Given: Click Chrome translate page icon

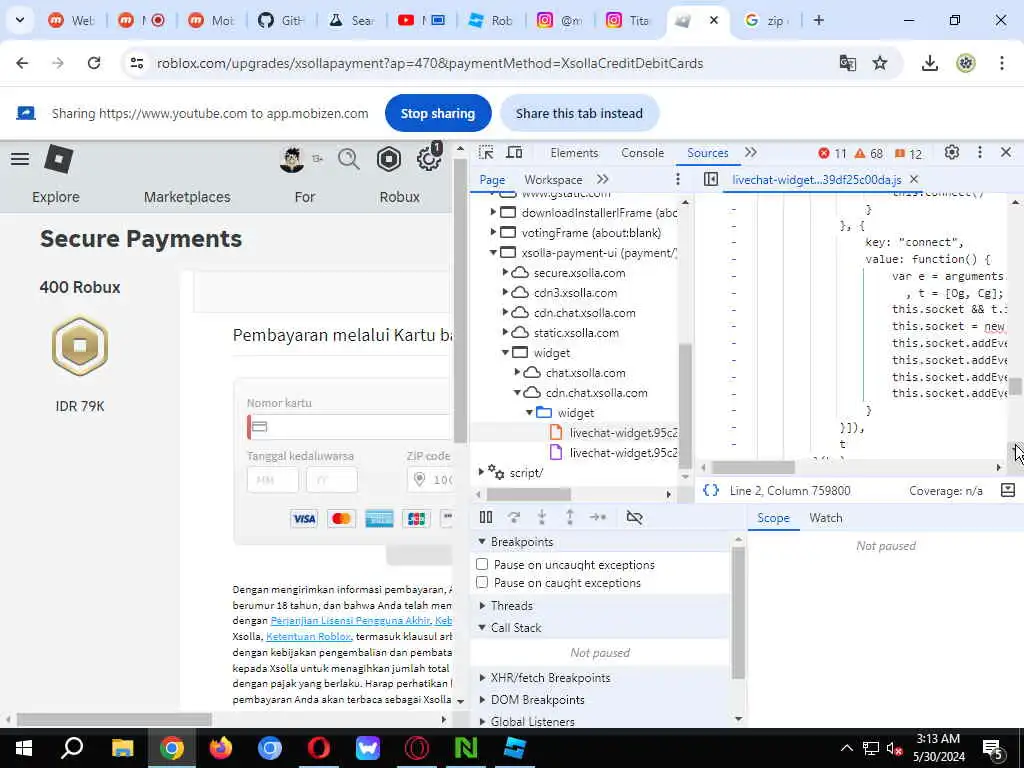Looking at the screenshot, I should tap(848, 63).
